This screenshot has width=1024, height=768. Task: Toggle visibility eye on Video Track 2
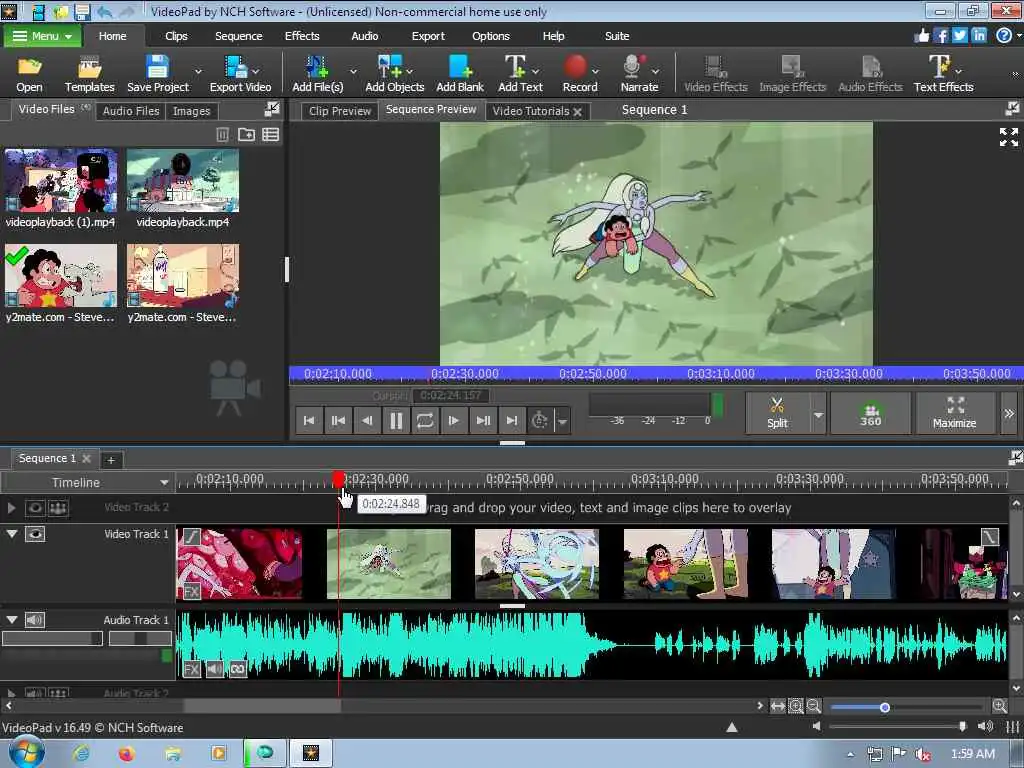point(35,507)
